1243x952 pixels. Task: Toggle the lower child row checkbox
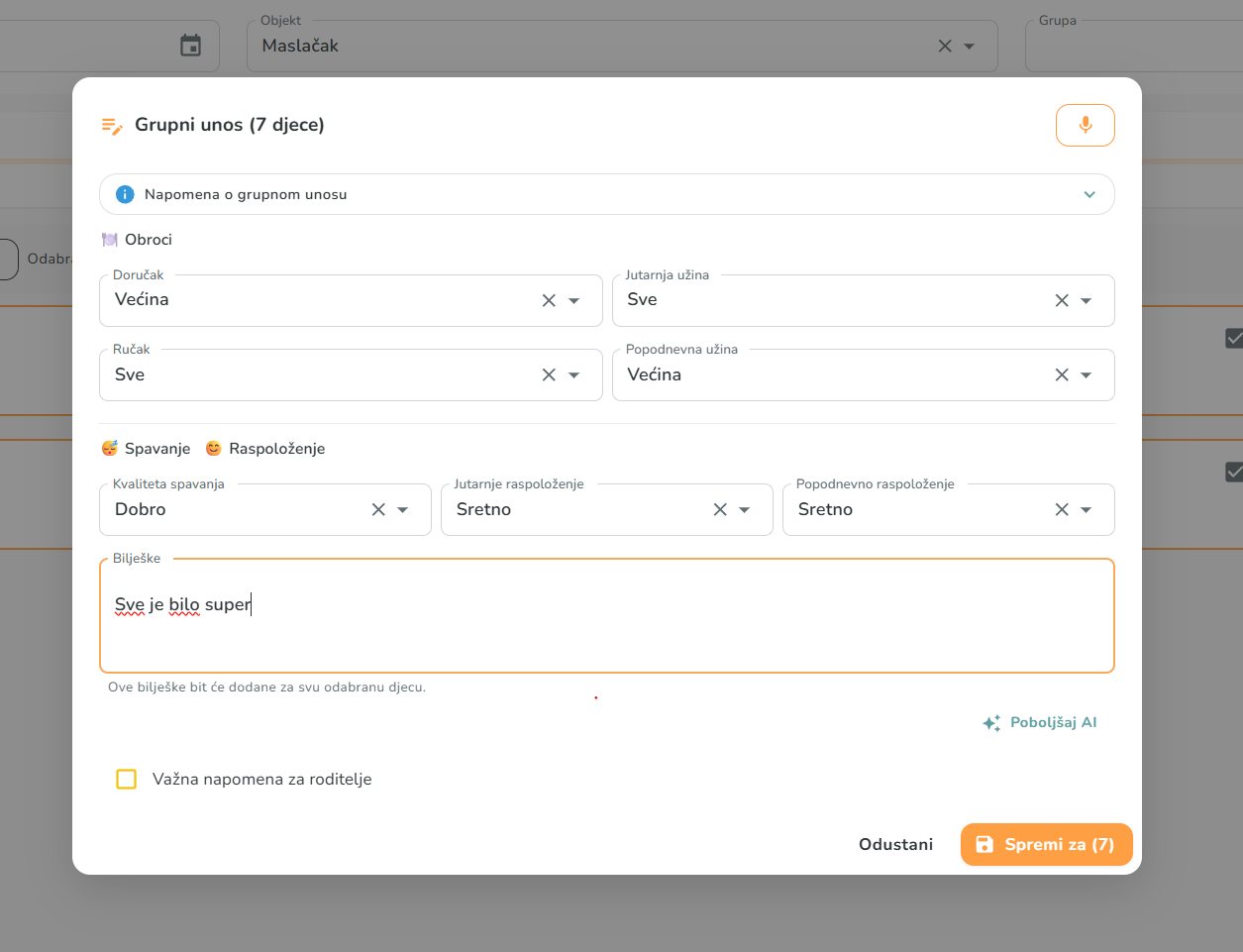(1234, 472)
